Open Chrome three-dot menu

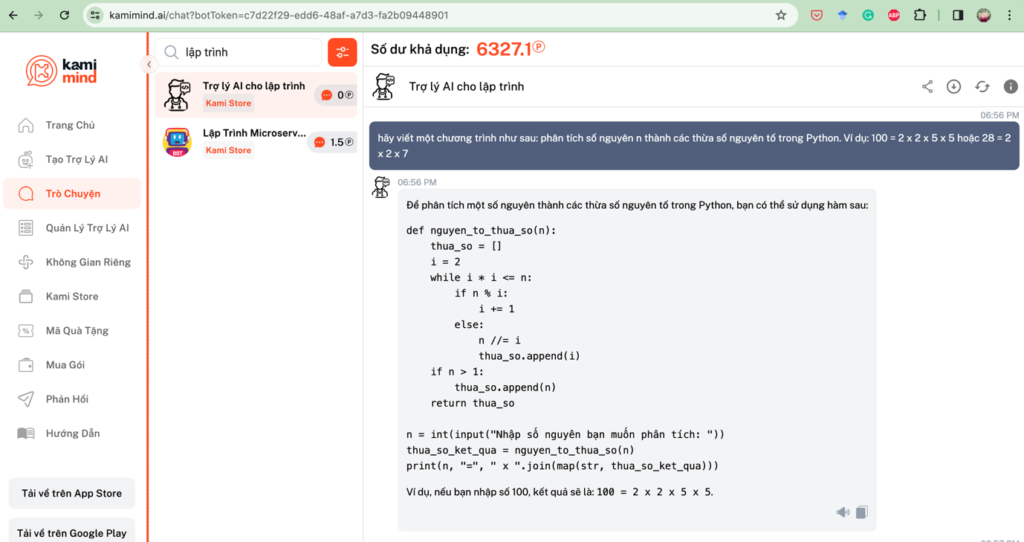click(1010, 15)
